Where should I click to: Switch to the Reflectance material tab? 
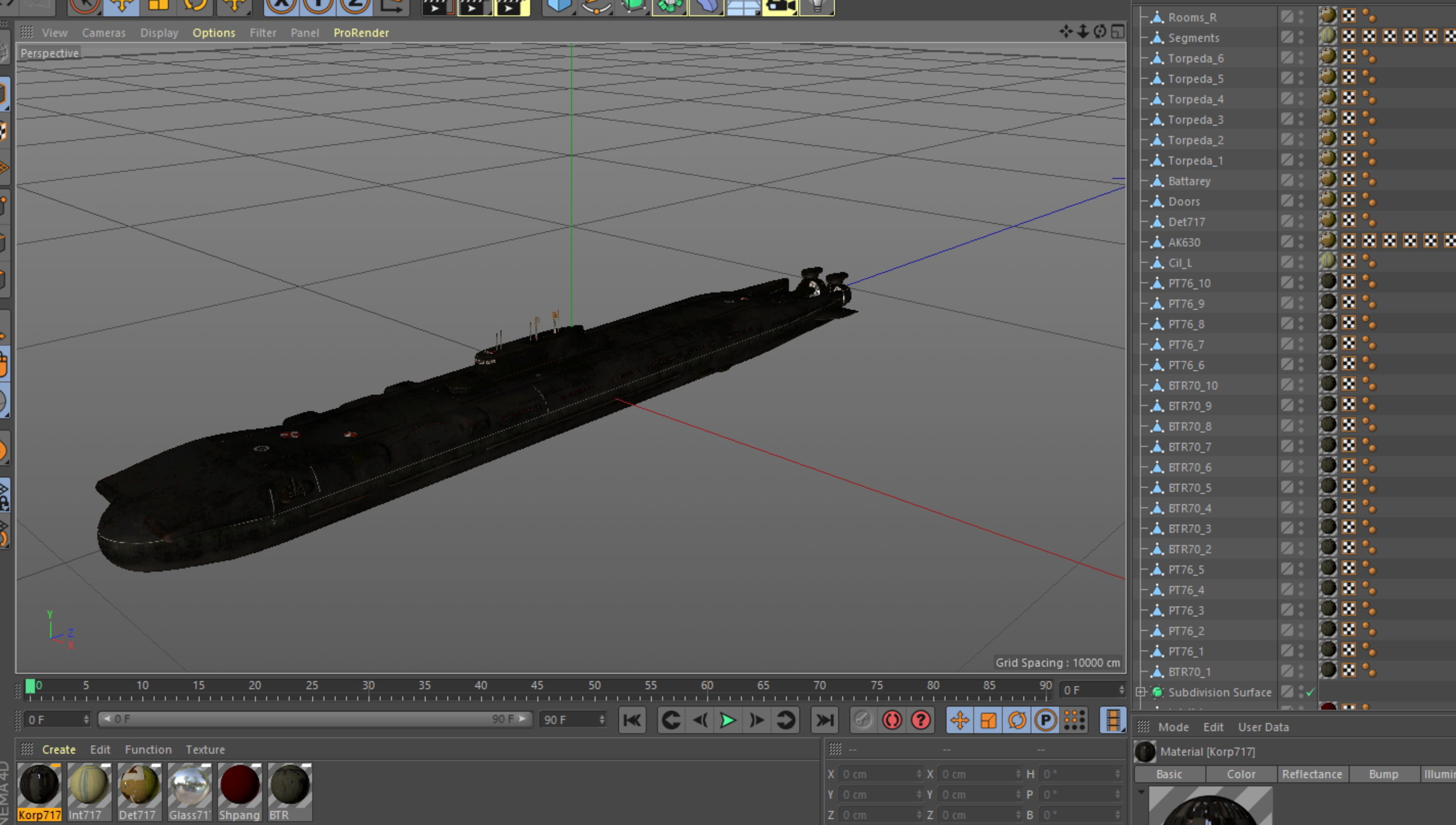coord(1311,774)
